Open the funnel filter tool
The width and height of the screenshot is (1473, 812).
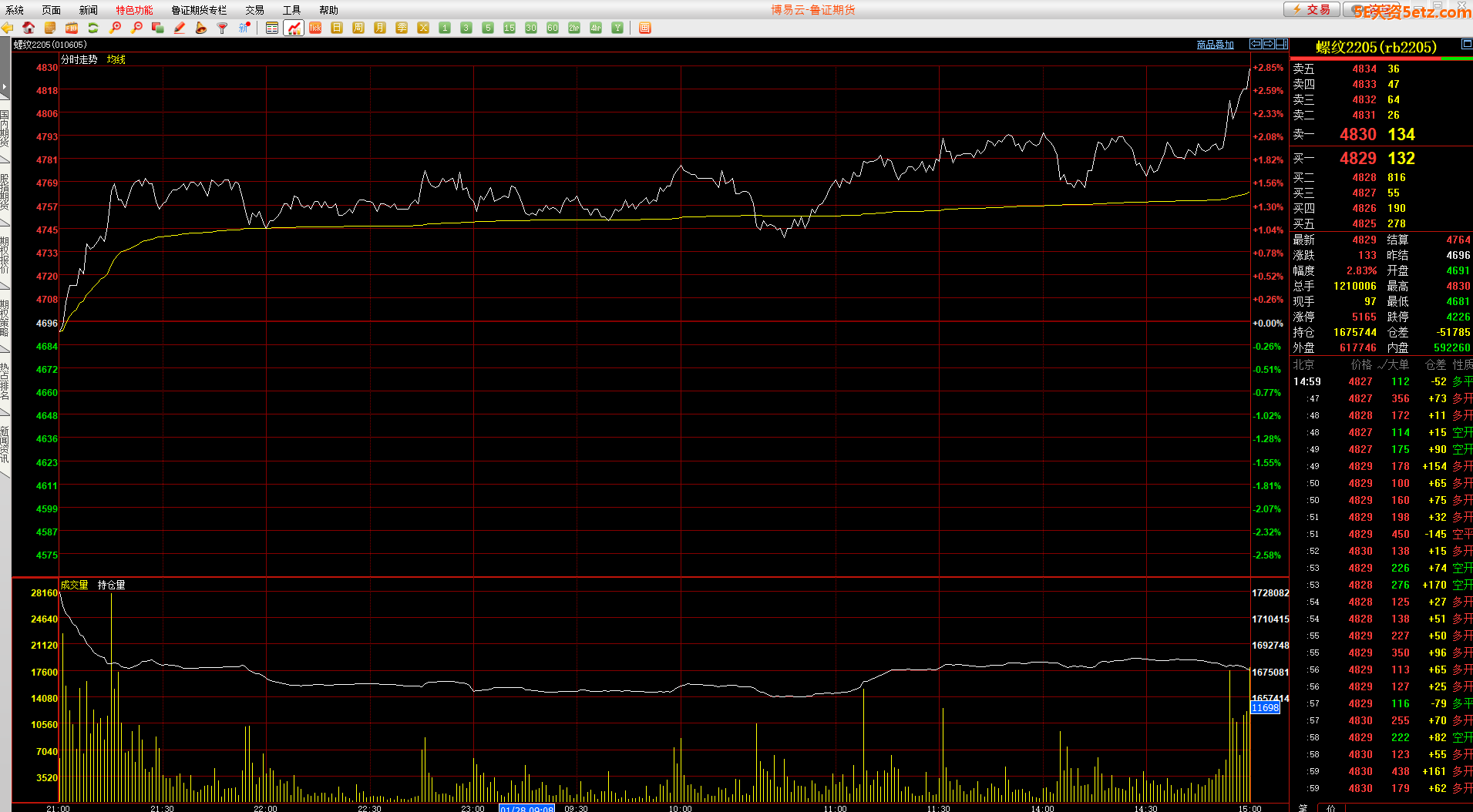[222, 28]
